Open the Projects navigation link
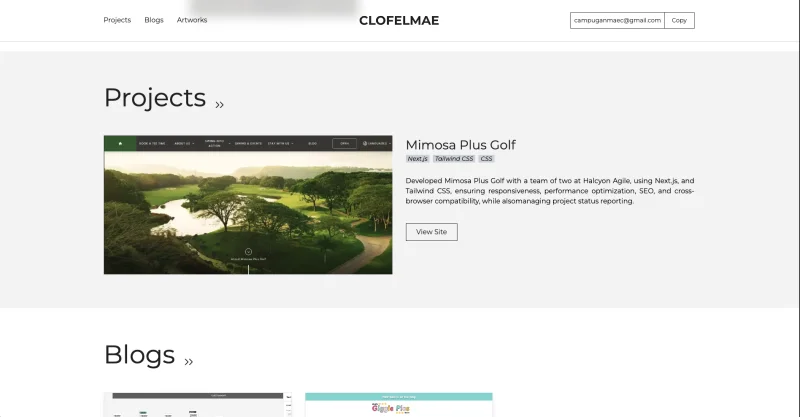This screenshot has height=417, width=800. [x=117, y=20]
